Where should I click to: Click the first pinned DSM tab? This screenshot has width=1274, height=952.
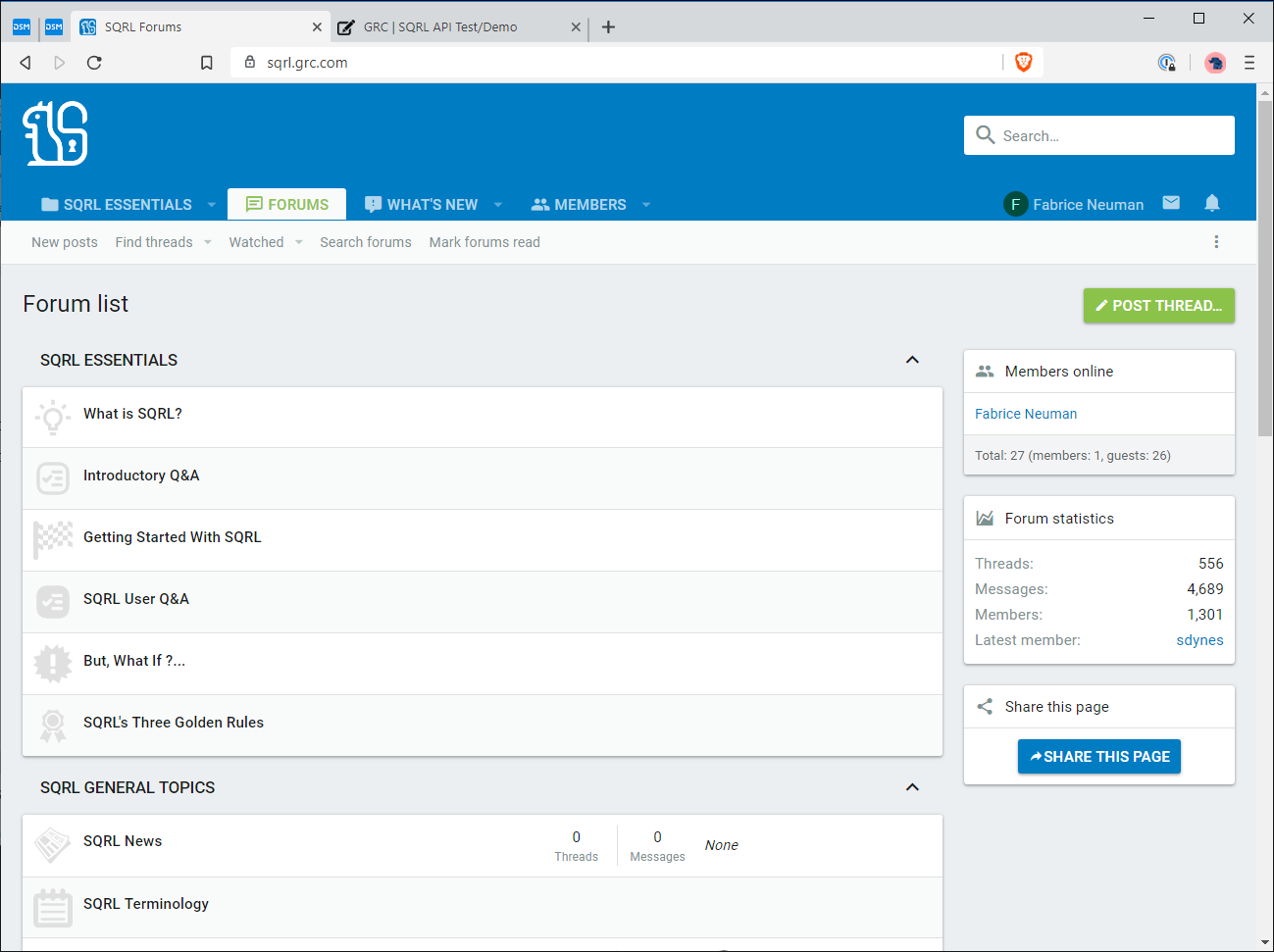pos(22,27)
